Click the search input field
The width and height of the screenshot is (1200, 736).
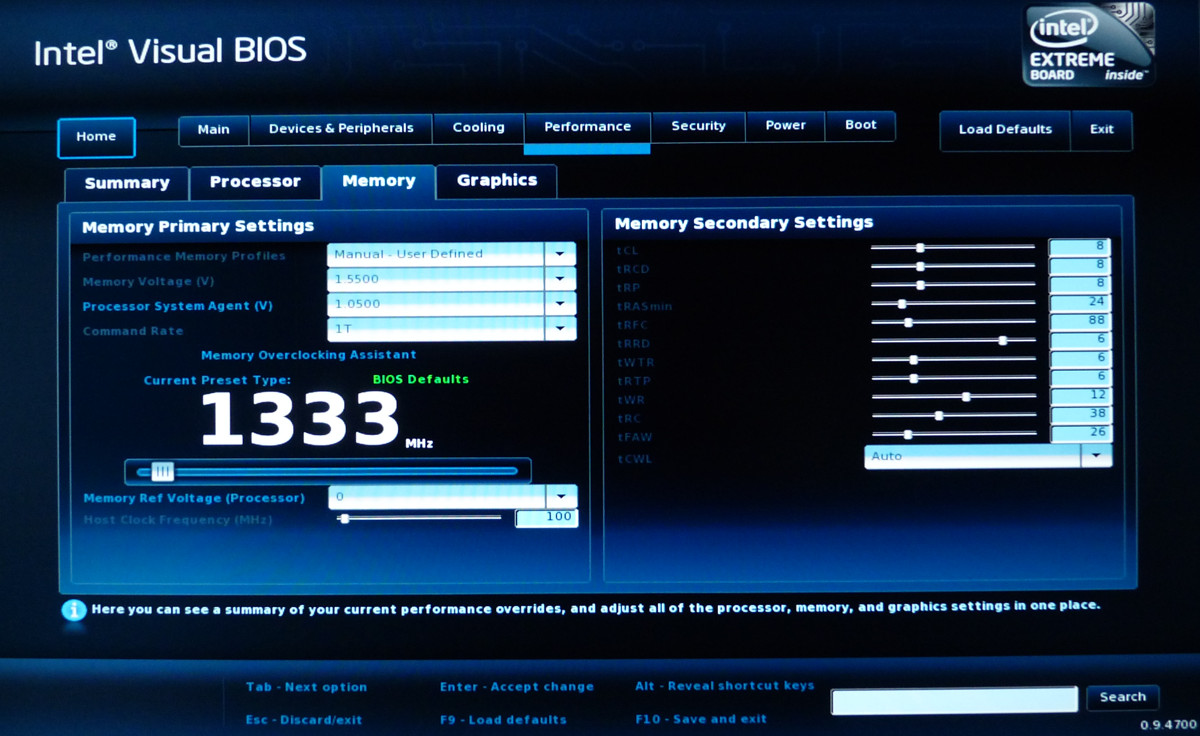(x=954, y=700)
